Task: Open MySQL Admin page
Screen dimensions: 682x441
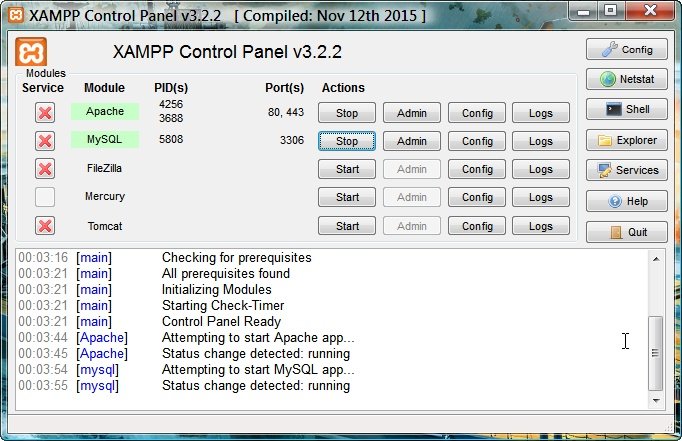Action: pyautogui.click(x=411, y=141)
